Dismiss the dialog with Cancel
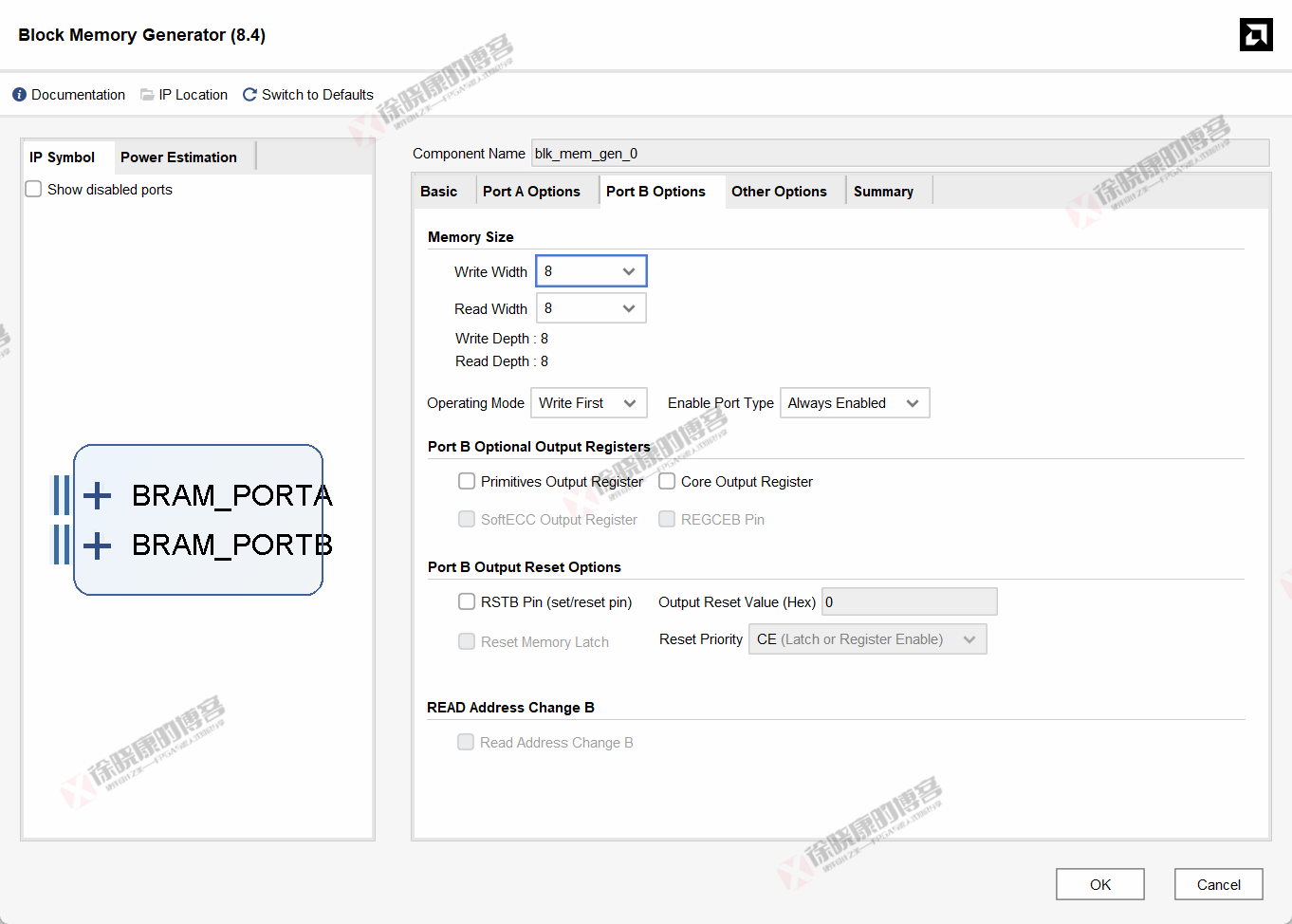Viewport: 1292px width, 924px height. [x=1218, y=883]
